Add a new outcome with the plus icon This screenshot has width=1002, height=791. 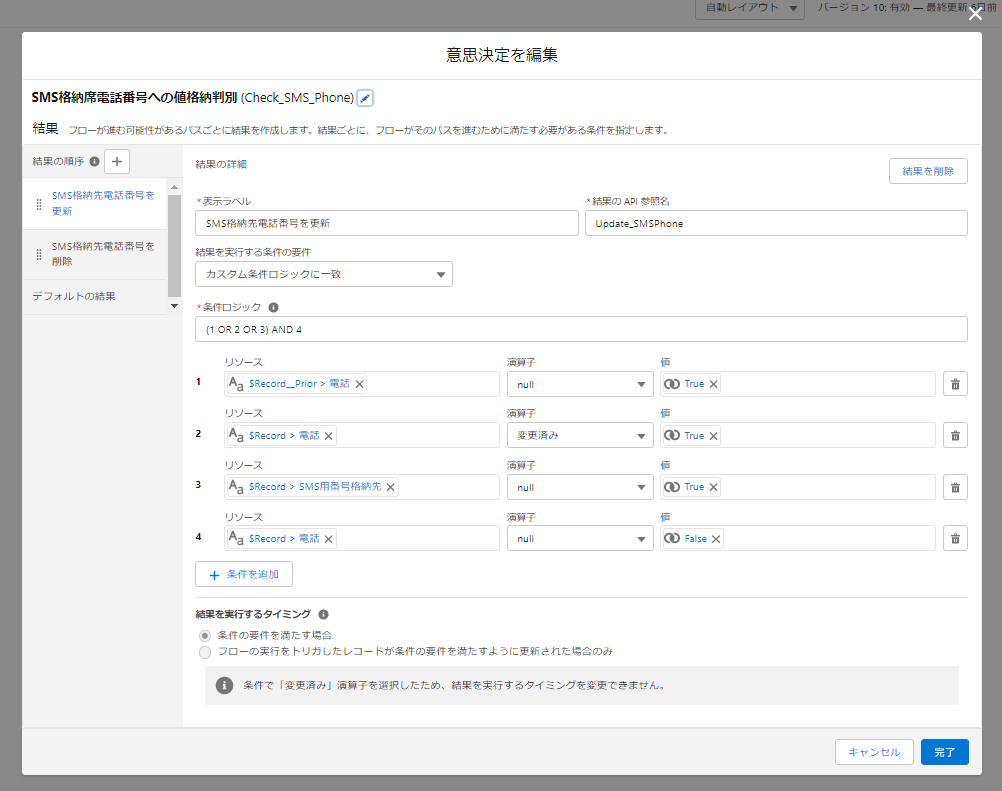click(x=117, y=162)
